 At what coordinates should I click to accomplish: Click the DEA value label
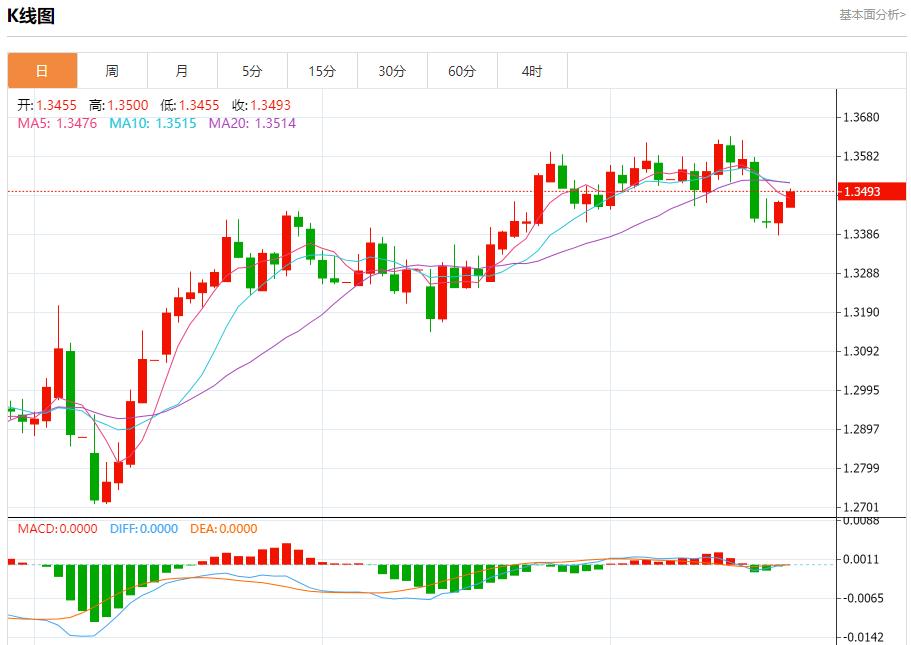coord(222,529)
